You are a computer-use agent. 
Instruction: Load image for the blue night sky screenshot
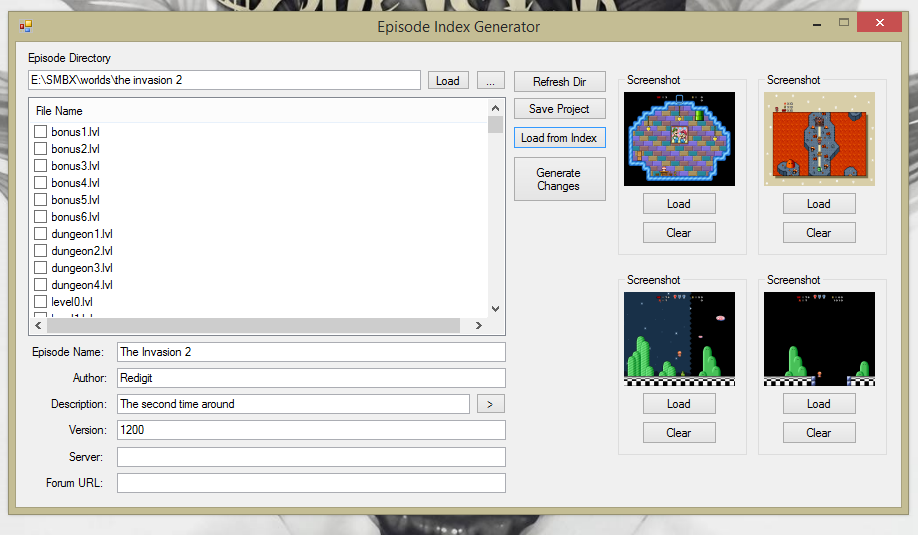[x=679, y=404]
